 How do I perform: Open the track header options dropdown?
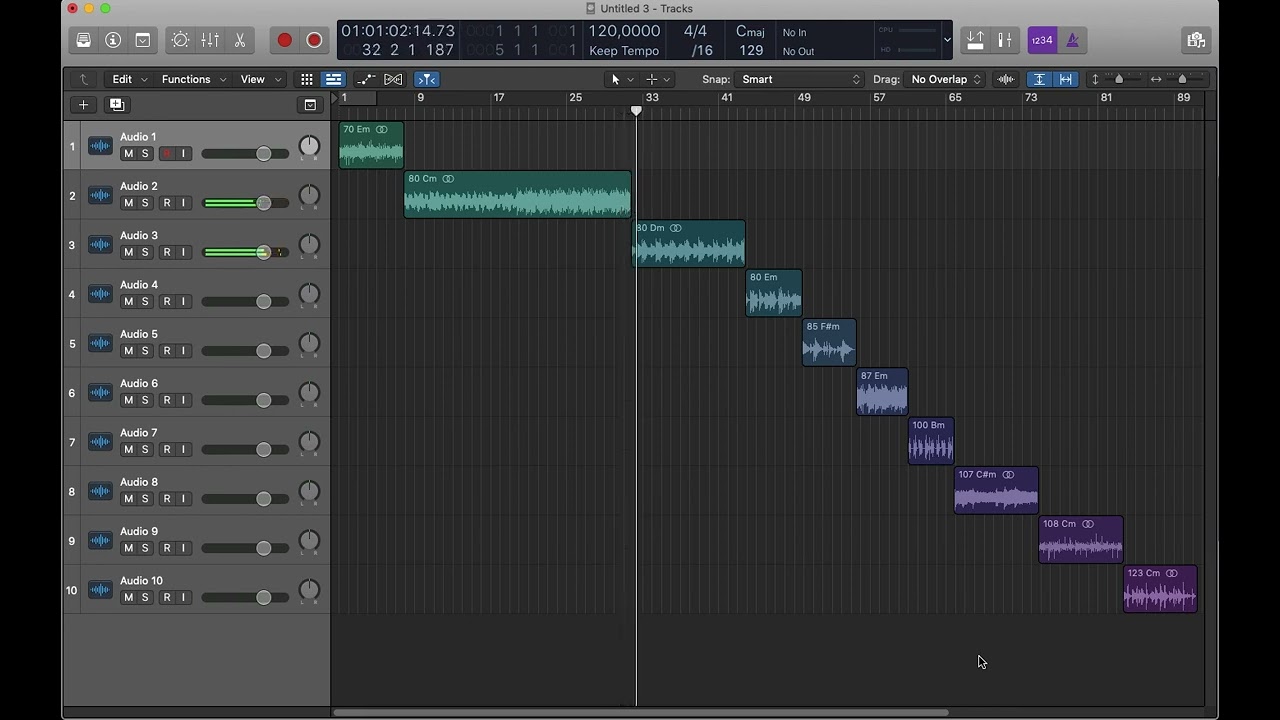click(310, 104)
